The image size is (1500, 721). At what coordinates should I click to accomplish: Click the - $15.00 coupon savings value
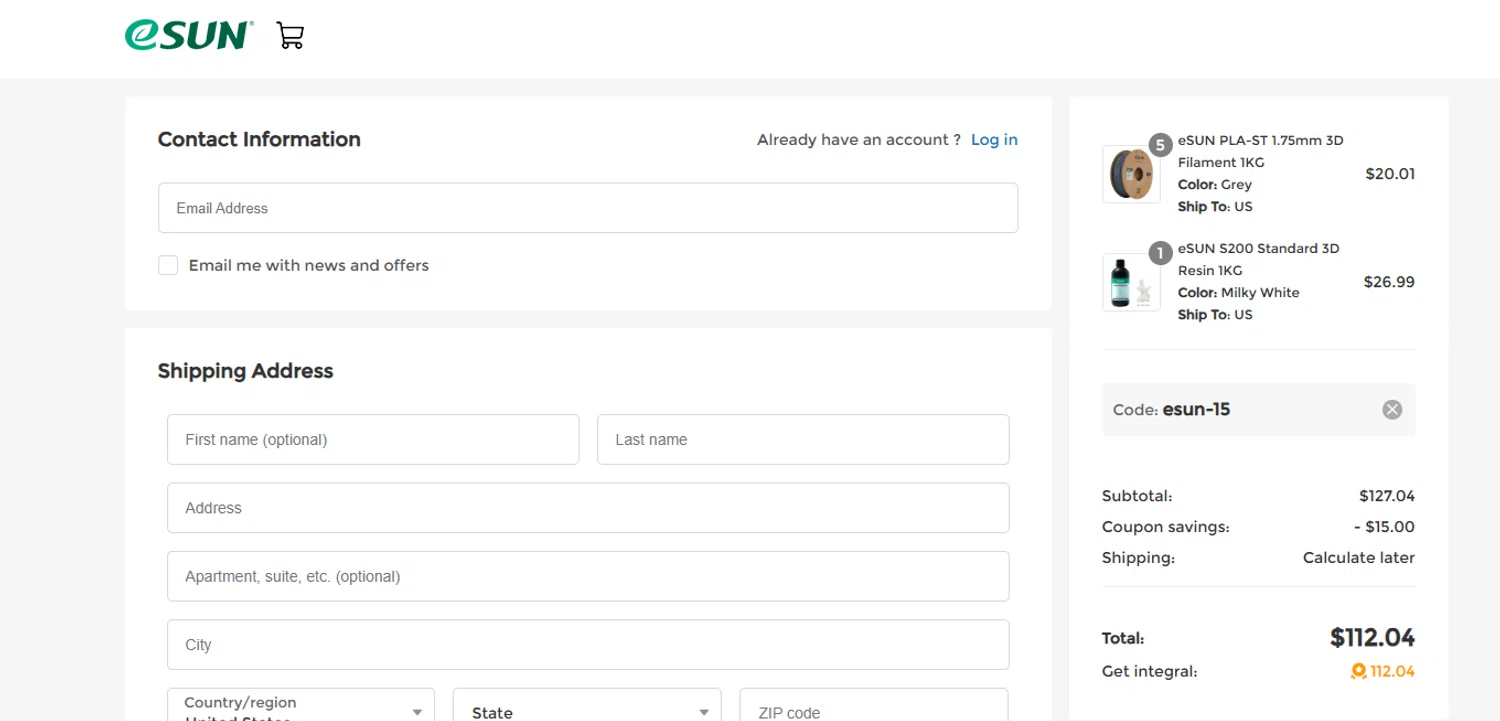[x=1384, y=527]
